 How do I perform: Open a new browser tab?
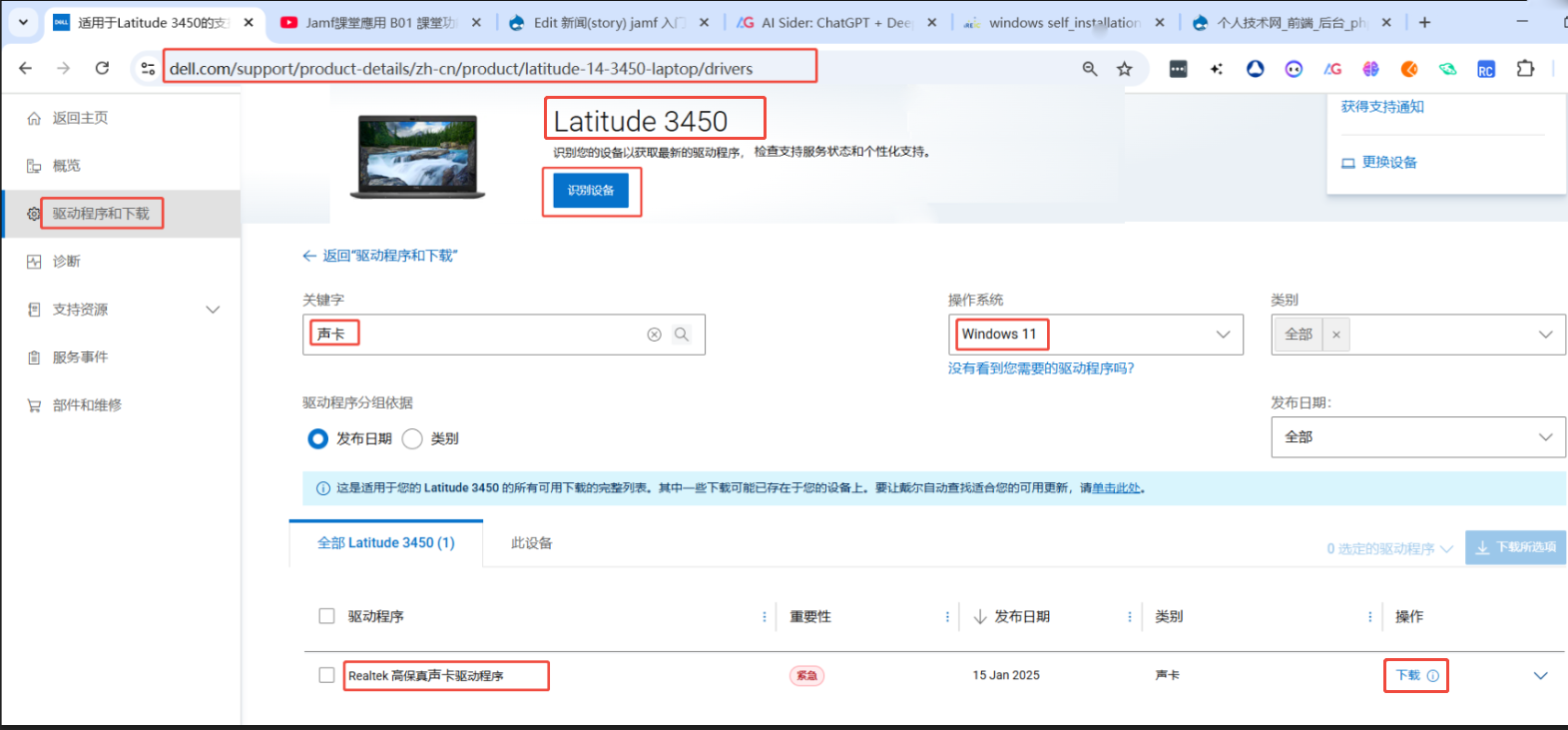click(1424, 22)
